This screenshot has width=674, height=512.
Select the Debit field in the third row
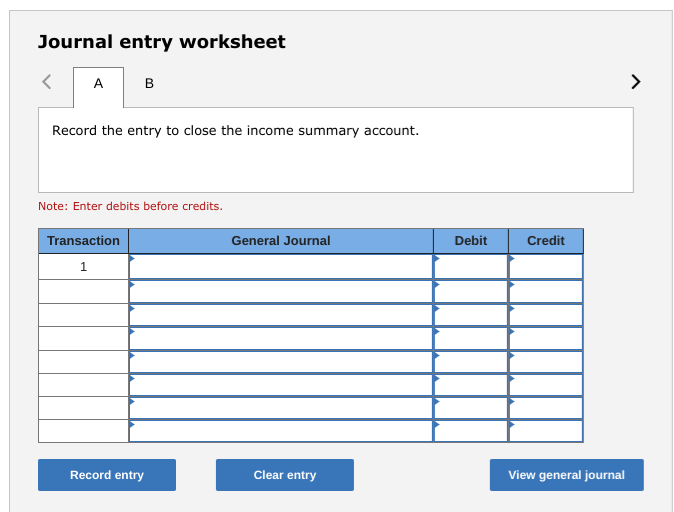coord(471,315)
